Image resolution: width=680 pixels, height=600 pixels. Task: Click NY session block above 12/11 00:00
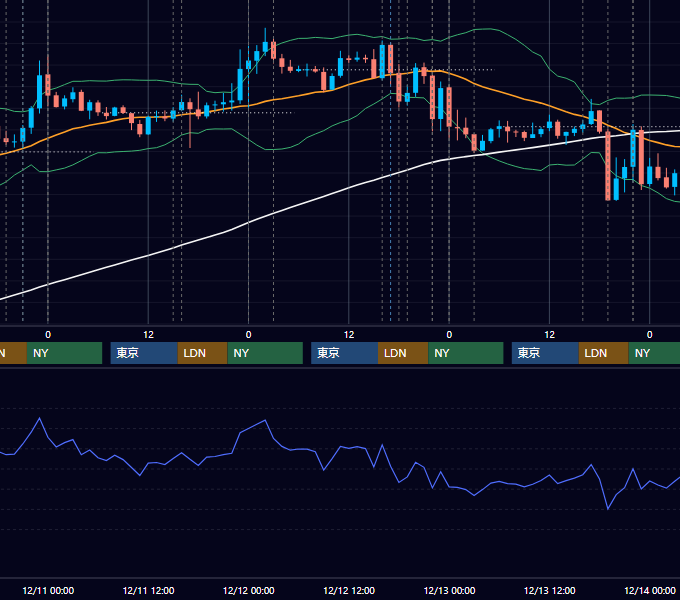64,353
